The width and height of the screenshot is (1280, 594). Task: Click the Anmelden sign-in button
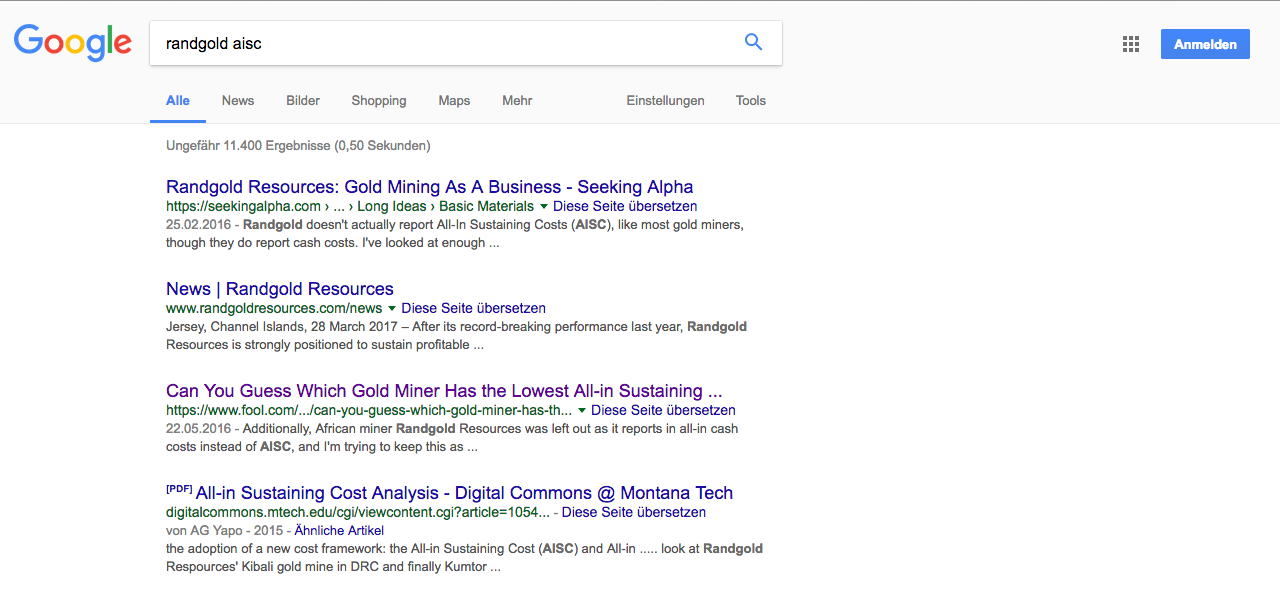pyautogui.click(x=1204, y=44)
